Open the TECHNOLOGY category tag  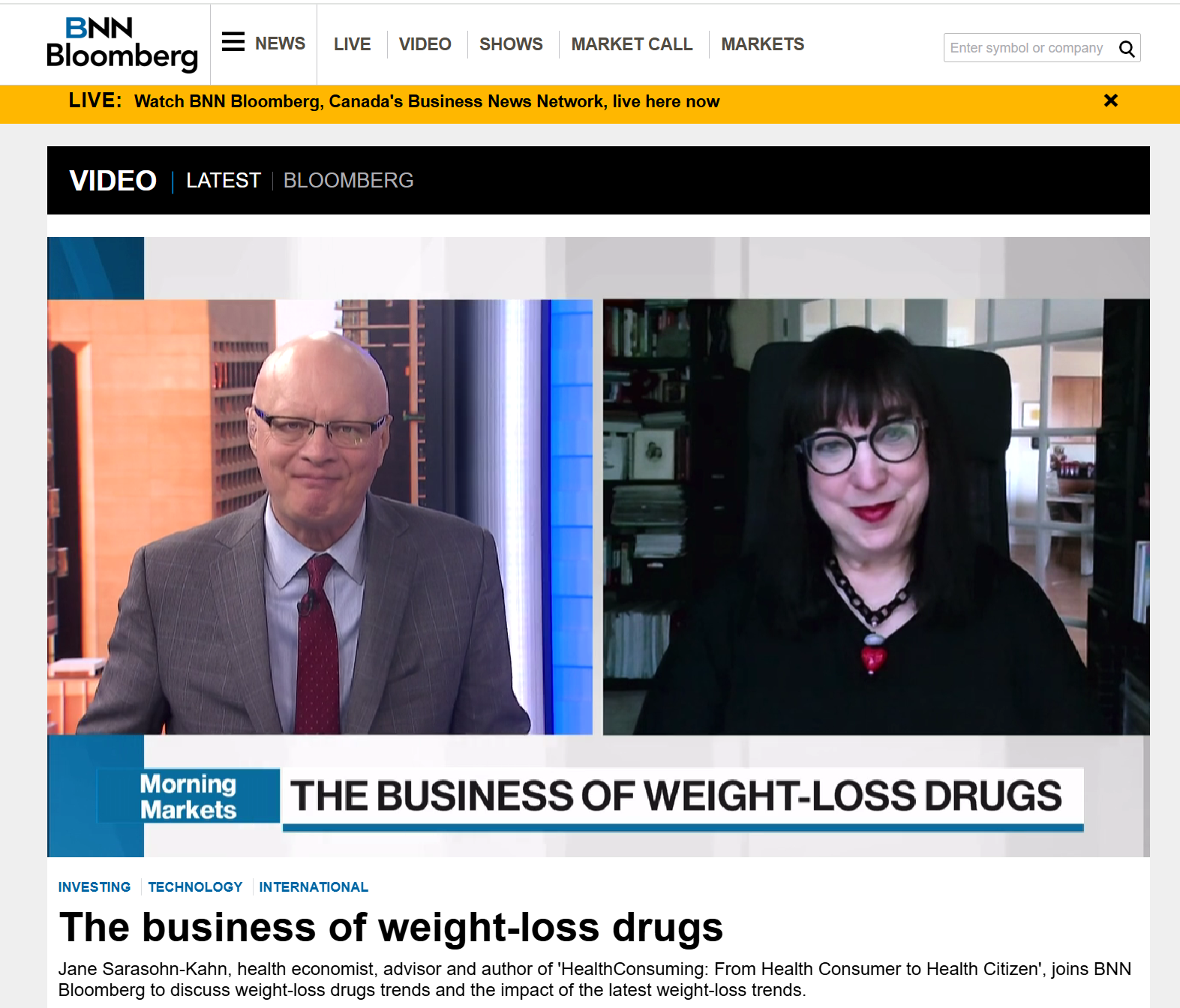pyautogui.click(x=195, y=887)
